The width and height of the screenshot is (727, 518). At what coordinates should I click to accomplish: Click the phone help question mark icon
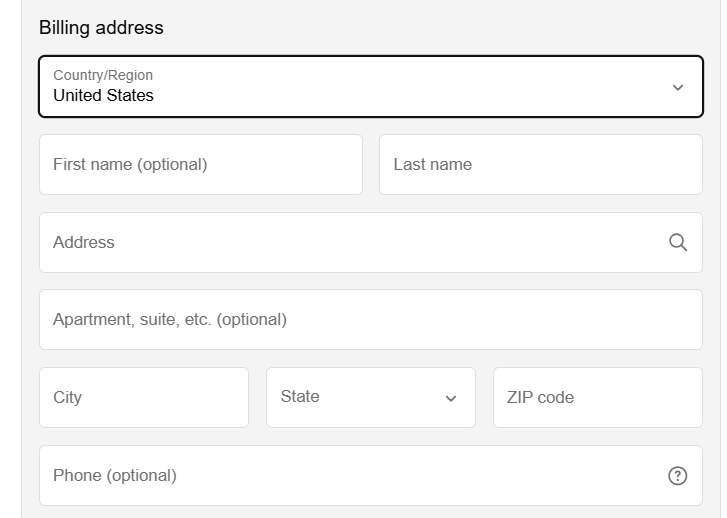point(677,476)
